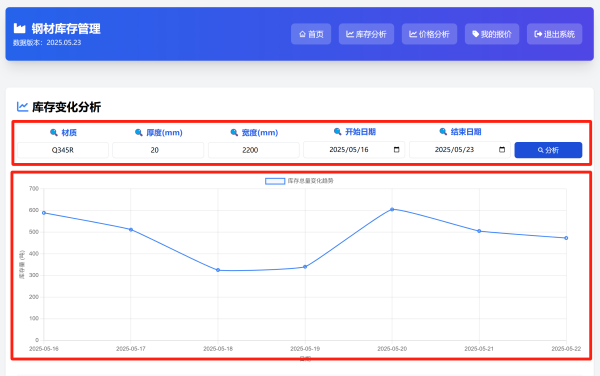Click the magnifier icon beside 材质 label
600x376 pixels.
point(54,132)
